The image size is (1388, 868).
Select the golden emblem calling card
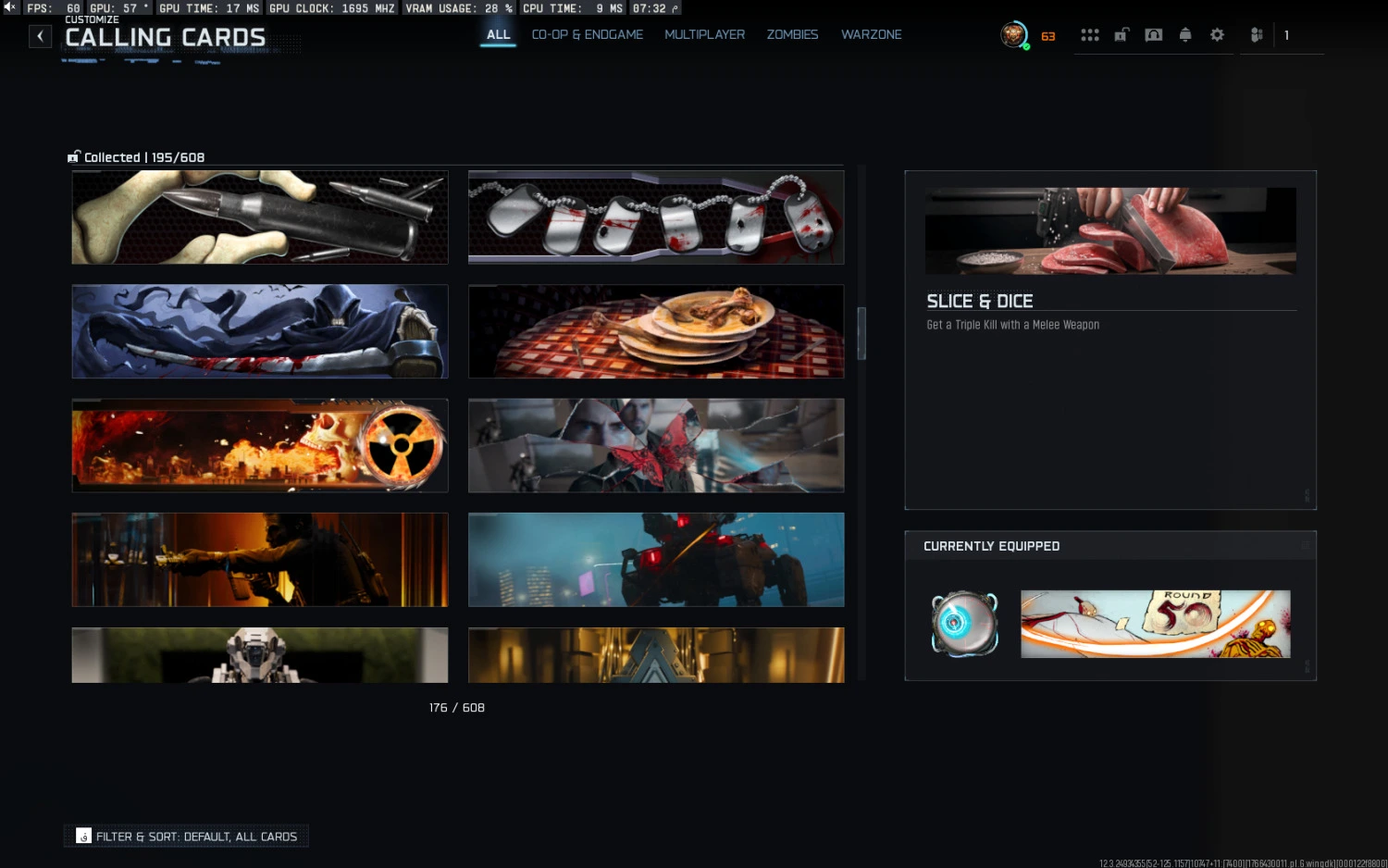click(x=656, y=655)
